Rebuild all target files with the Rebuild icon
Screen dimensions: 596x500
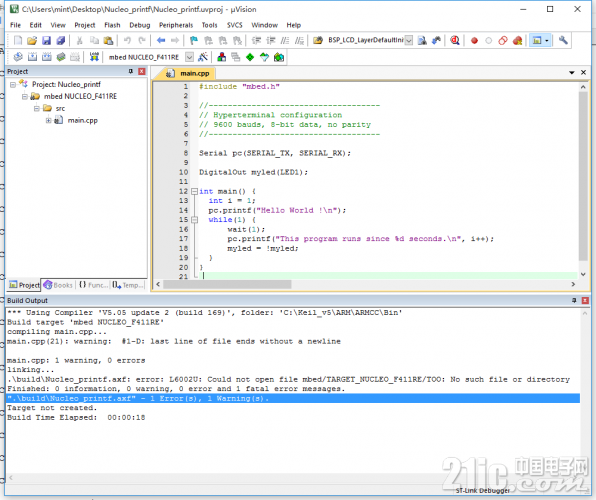pos(47,57)
